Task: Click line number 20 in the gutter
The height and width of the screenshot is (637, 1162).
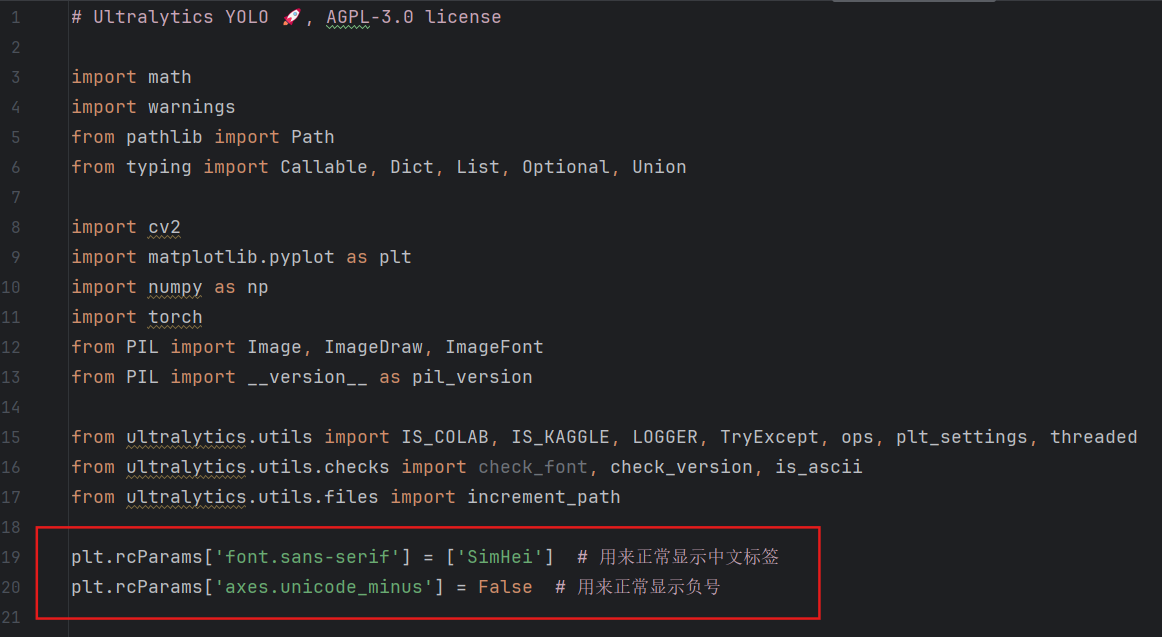Action: pyautogui.click(x=11, y=587)
